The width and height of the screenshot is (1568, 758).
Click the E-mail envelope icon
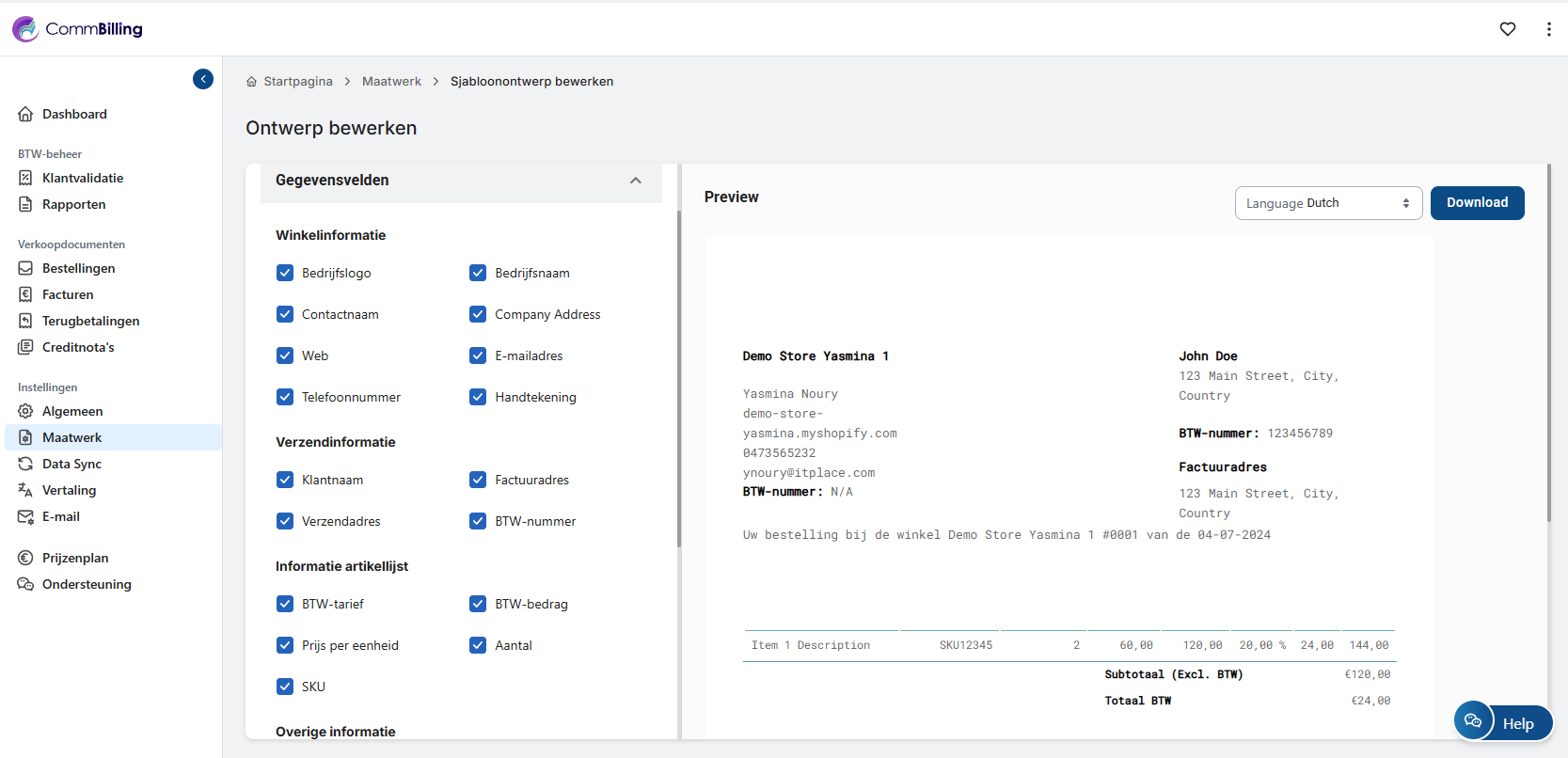25,516
